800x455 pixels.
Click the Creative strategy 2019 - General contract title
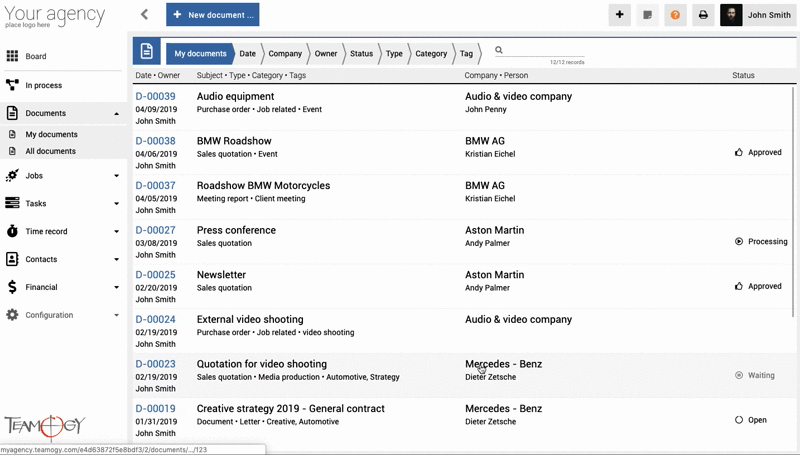point(291,409)
